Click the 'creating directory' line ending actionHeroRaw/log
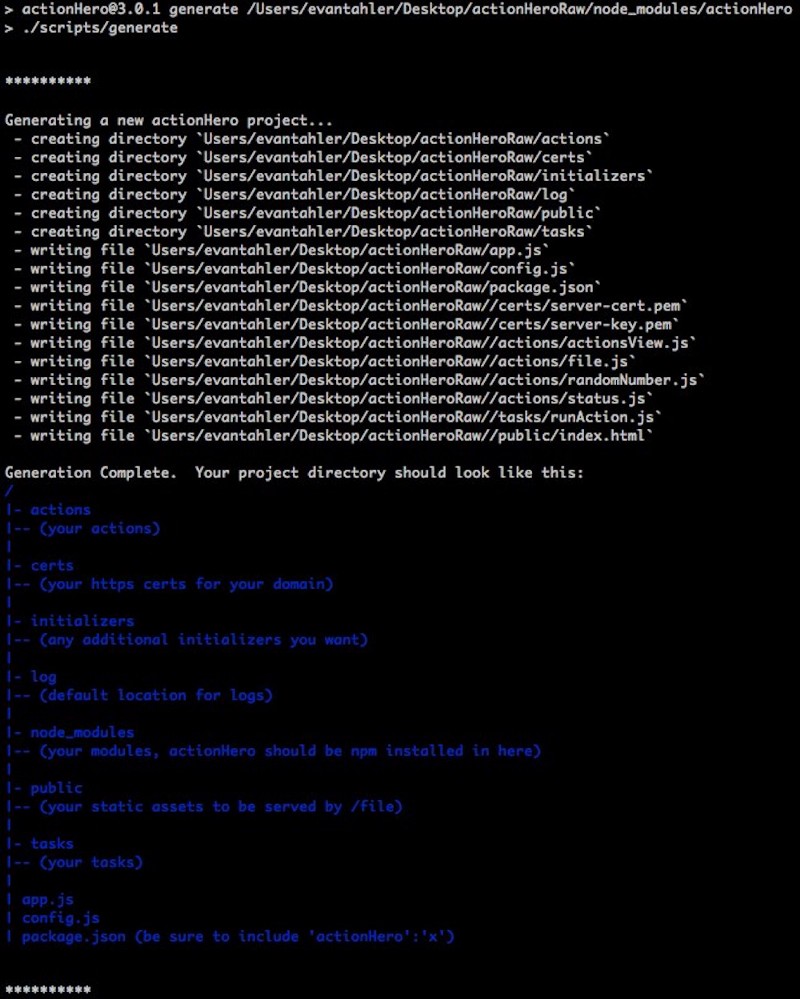 294,194
